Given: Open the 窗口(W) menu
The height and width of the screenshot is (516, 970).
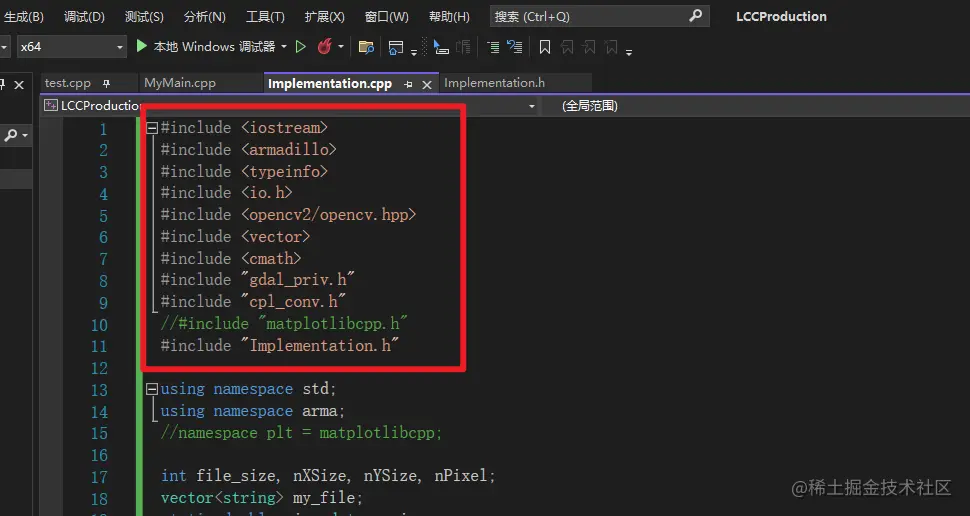Looking at the screenshot, I should (x=387, y=17).
